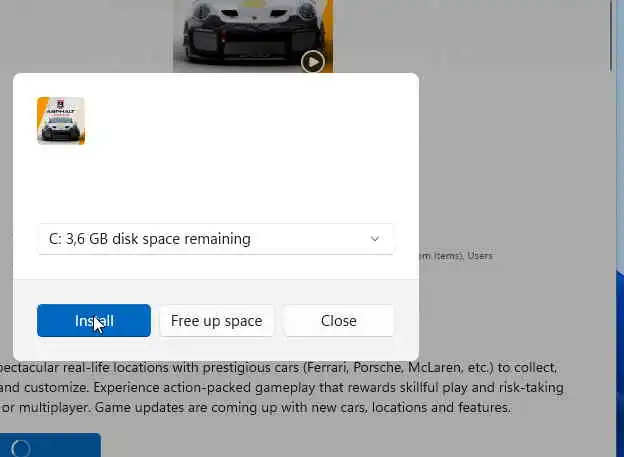Click the Asphalt game icon in the dialog
Screen dimensions: 624x457
(61, 121)
